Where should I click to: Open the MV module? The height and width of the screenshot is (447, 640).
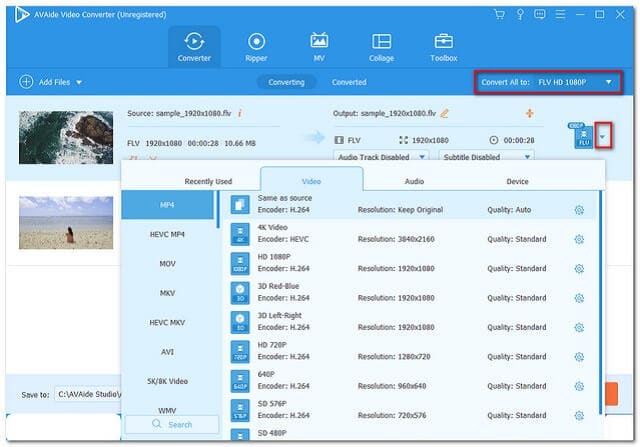[319, 47]
